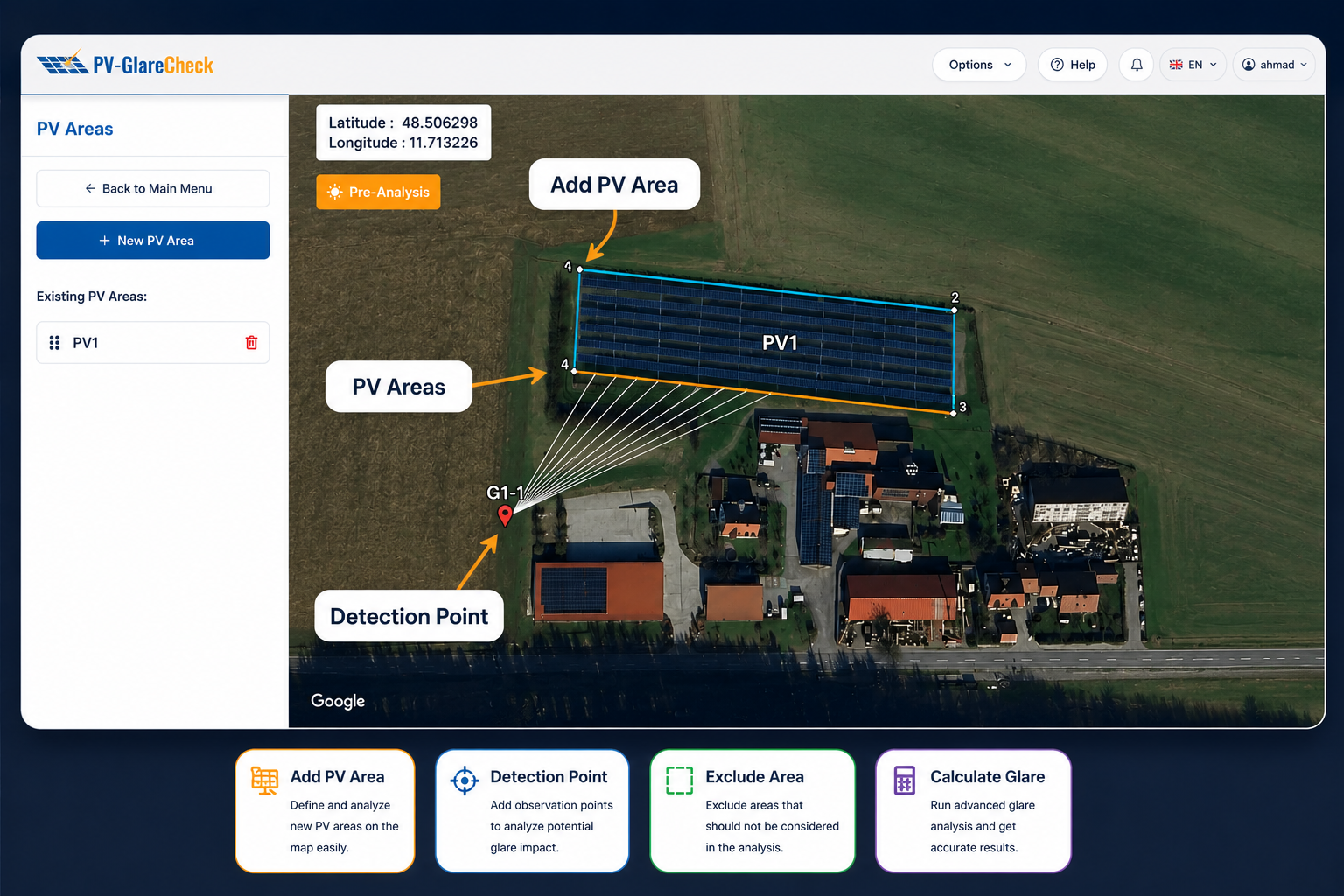Click the PV Areas sidebar heading
This screenshot has height=896, width=1344.
click(x=74, y=129)
